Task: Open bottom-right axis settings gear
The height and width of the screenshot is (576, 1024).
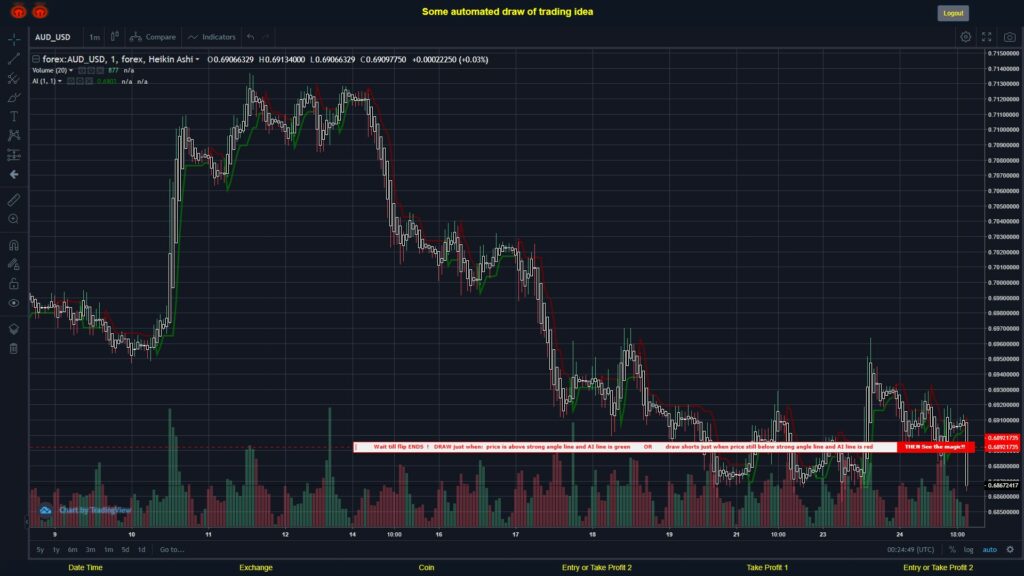Action: coord(1010,550)
